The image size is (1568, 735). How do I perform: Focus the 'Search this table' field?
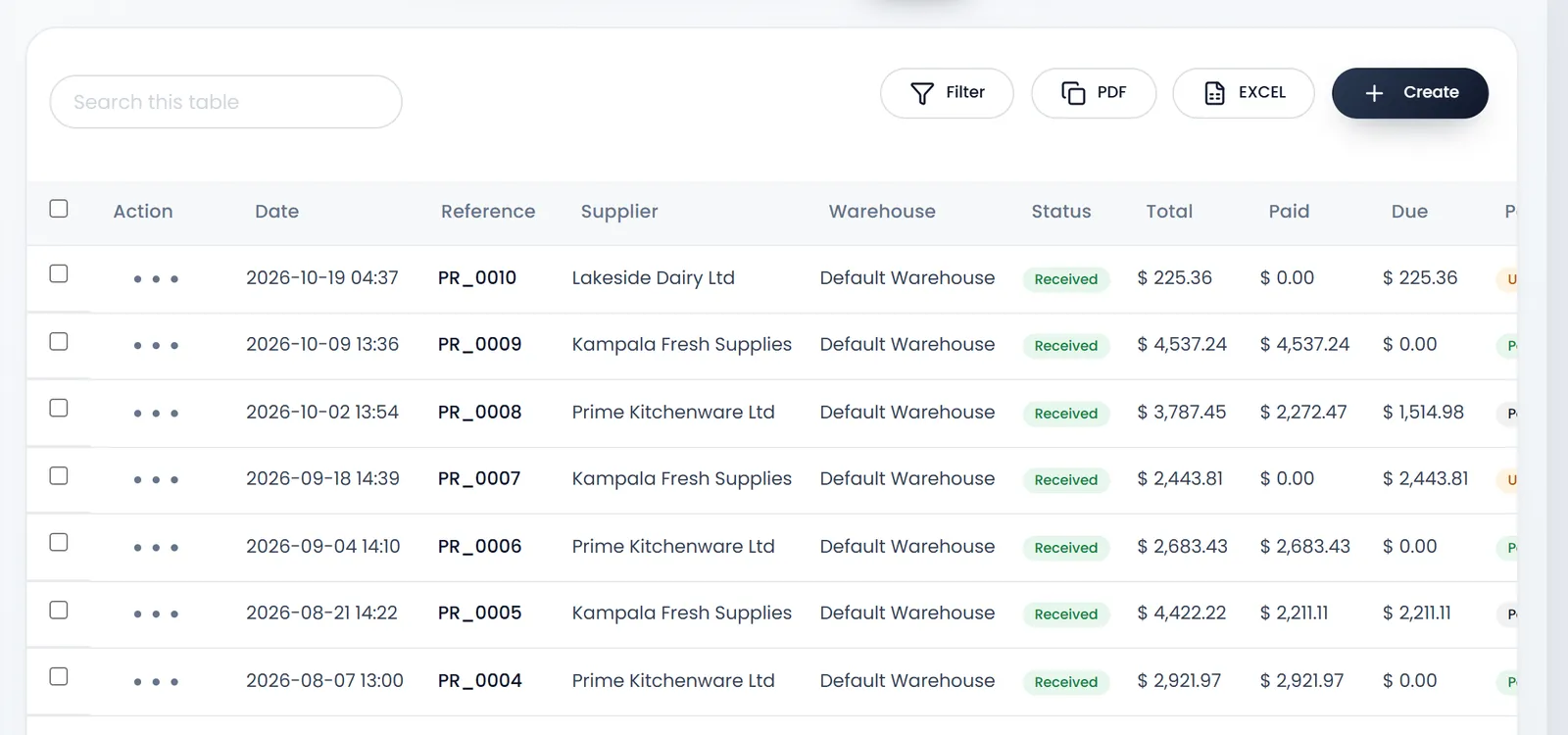pos(226,102)
